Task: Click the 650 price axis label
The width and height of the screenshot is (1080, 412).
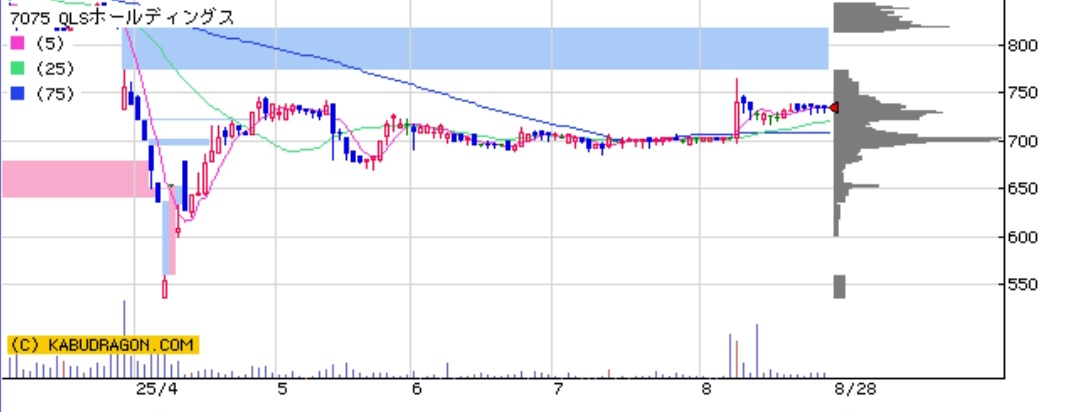Action: [x=1023, y=189]
